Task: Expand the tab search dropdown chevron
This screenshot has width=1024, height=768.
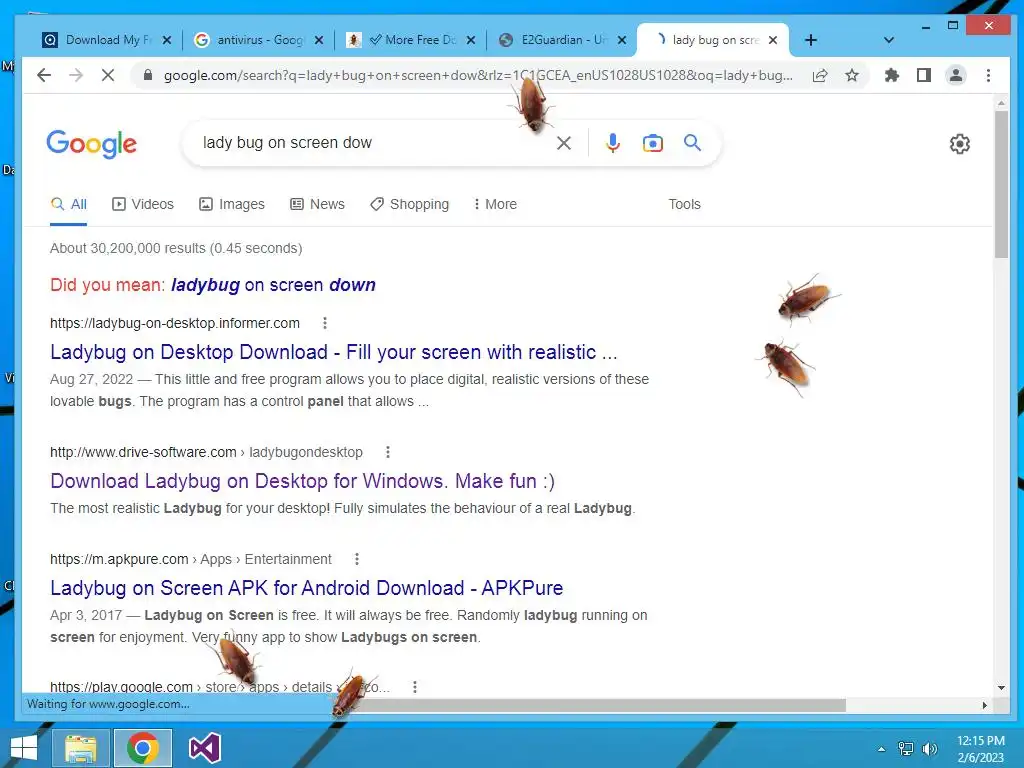Action: pyautogui.click(x=888, y=40)
